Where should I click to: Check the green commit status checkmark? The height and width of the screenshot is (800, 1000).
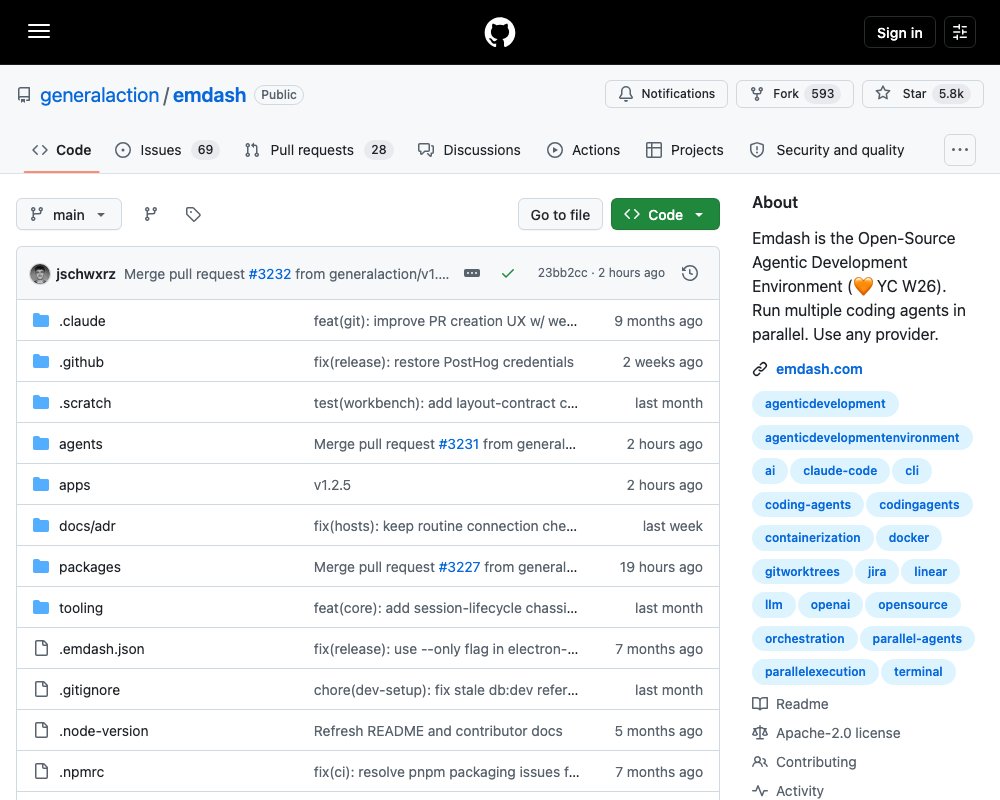click(x=508, y=274)
